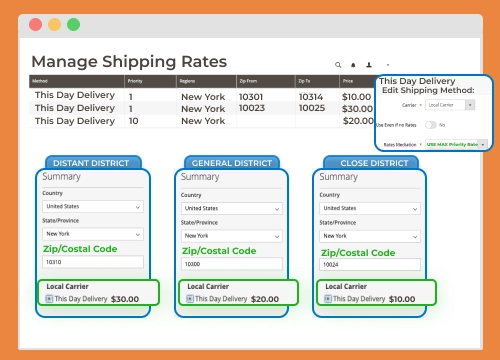Click the zip code field containing 10310
The height and width of the screenshot is (360, 500).
pos(93,262)
